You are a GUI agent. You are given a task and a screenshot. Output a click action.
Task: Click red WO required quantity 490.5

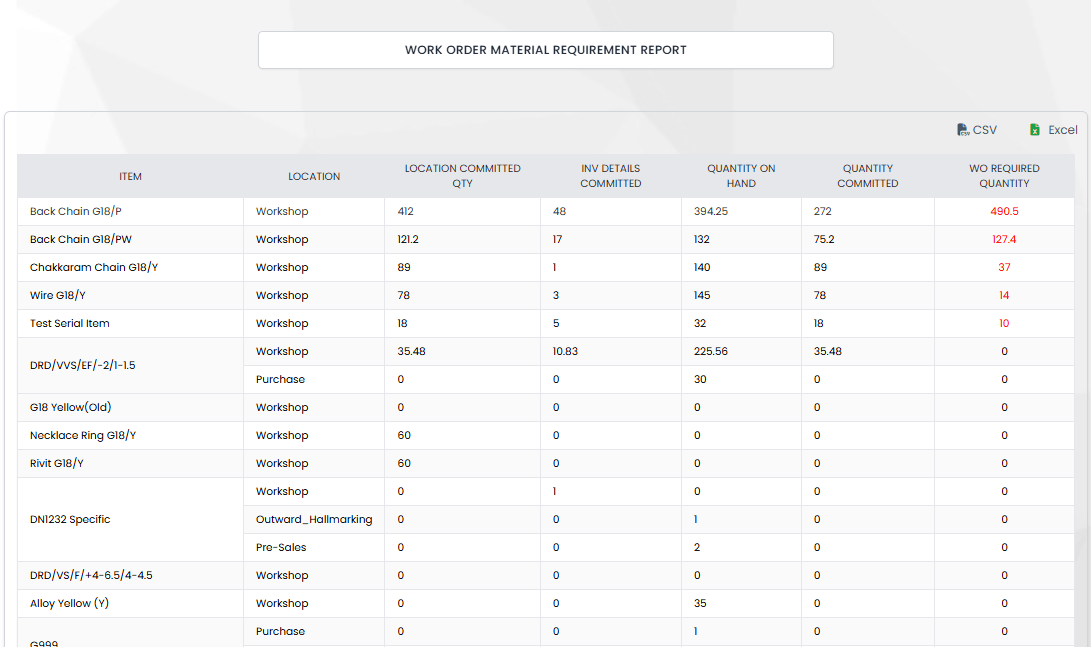1004,212
